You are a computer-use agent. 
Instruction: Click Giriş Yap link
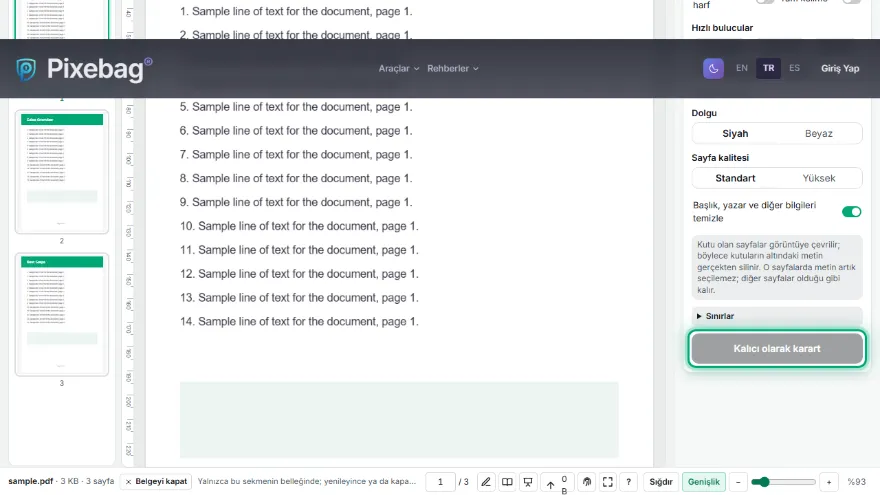840,68
